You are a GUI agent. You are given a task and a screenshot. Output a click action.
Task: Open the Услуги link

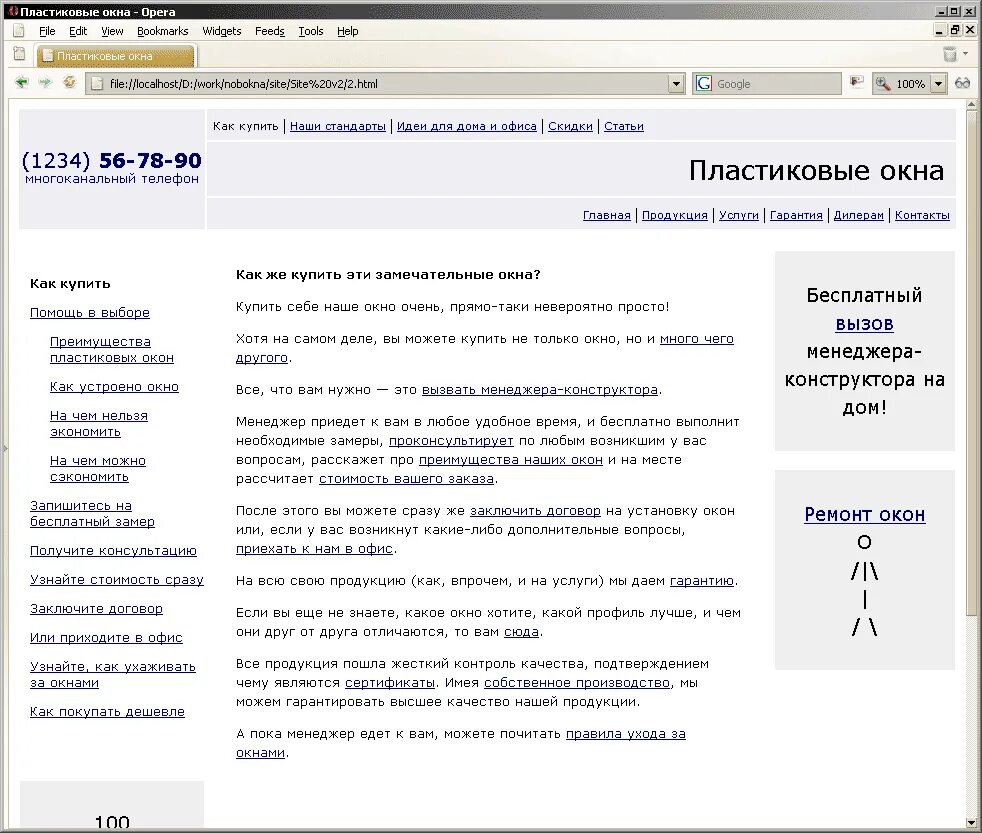click(x=738, y=215)
